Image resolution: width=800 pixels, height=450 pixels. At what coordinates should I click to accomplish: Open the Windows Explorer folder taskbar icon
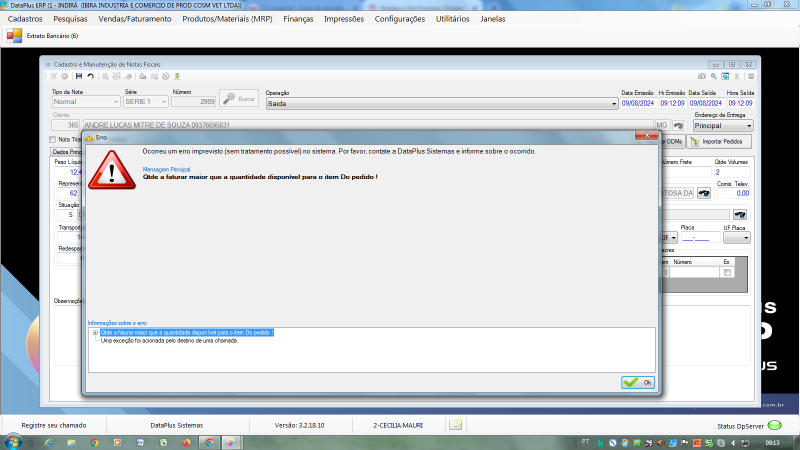(x=71, y=442)
